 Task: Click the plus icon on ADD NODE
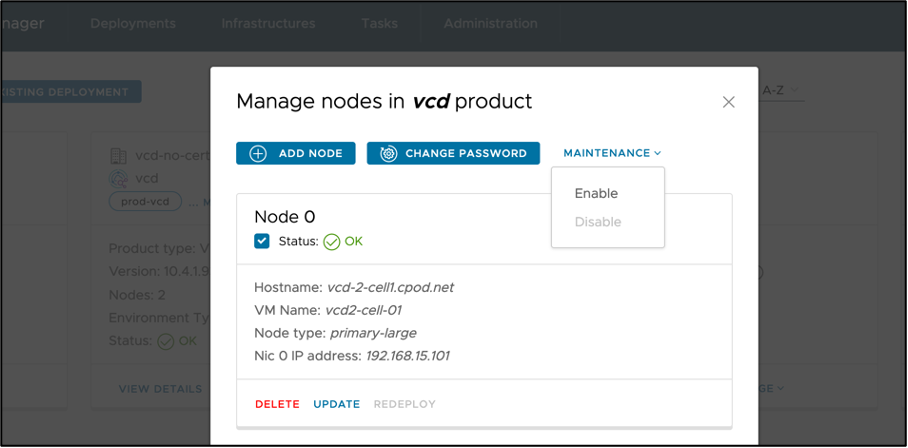coord(258,153)
